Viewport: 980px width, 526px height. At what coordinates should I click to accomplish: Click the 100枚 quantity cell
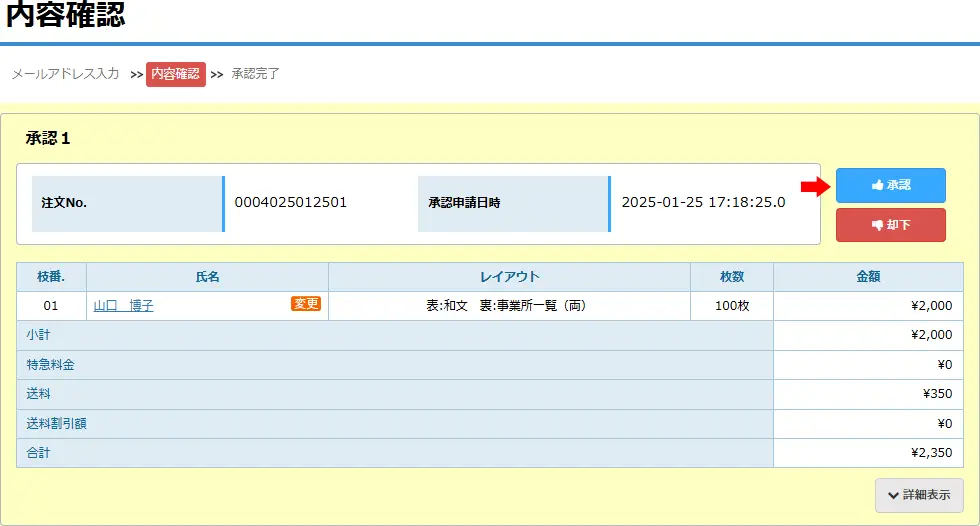click(x=731, y=306)
